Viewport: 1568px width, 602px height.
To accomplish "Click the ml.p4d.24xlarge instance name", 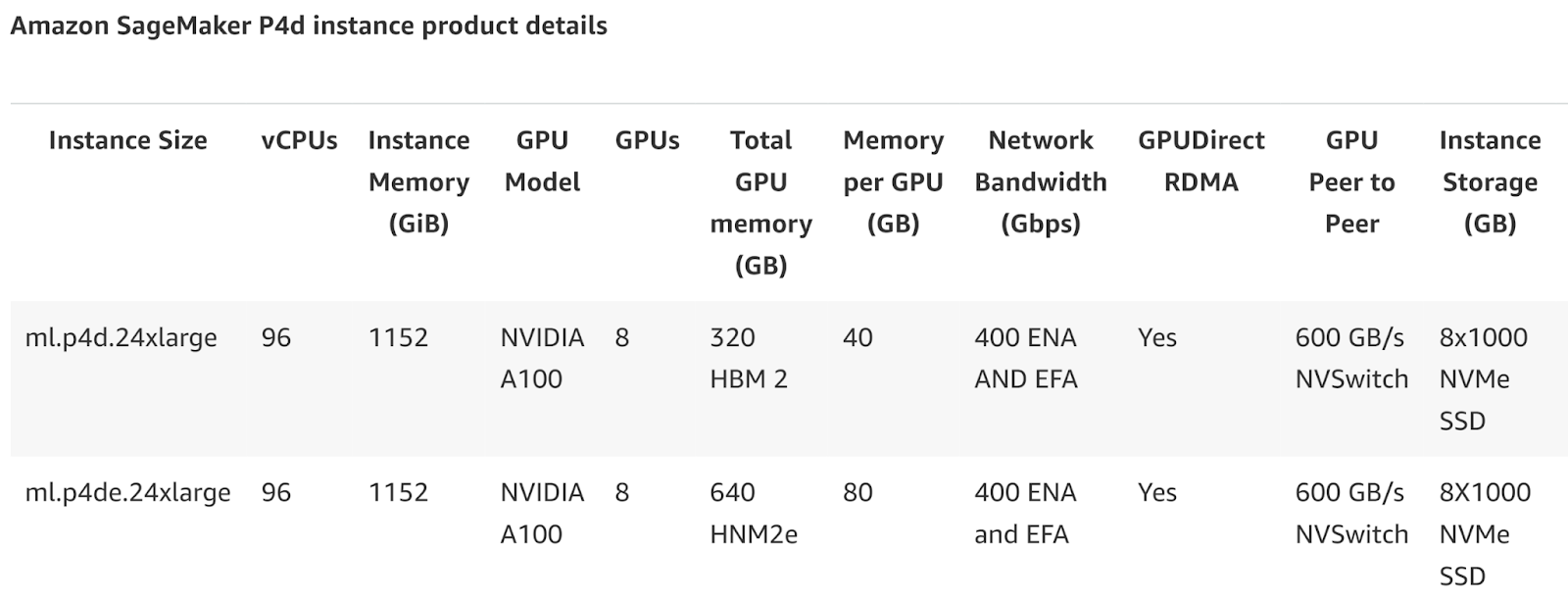I will [x=121, y=338].
